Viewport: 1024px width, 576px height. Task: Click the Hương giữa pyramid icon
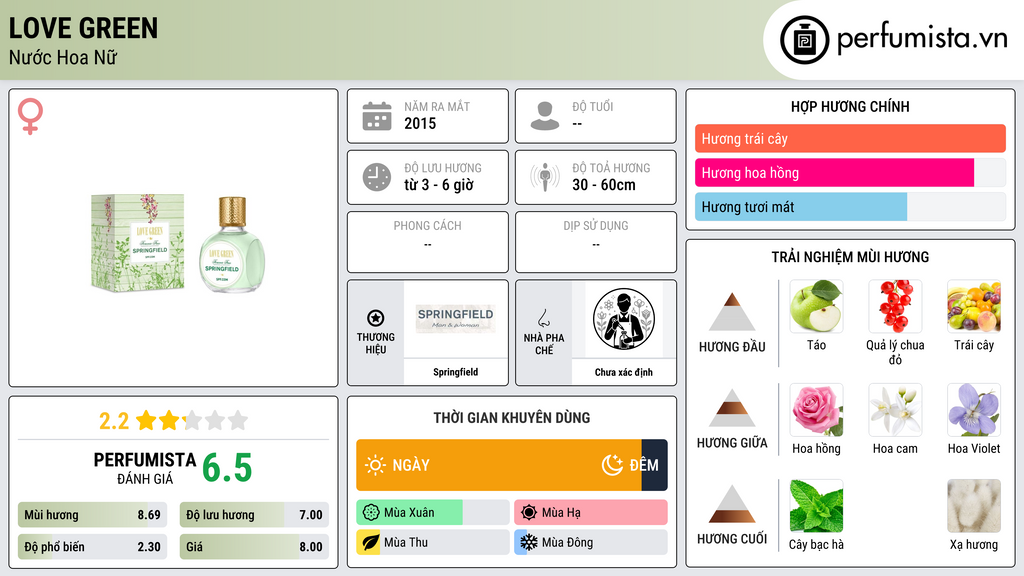732,408
